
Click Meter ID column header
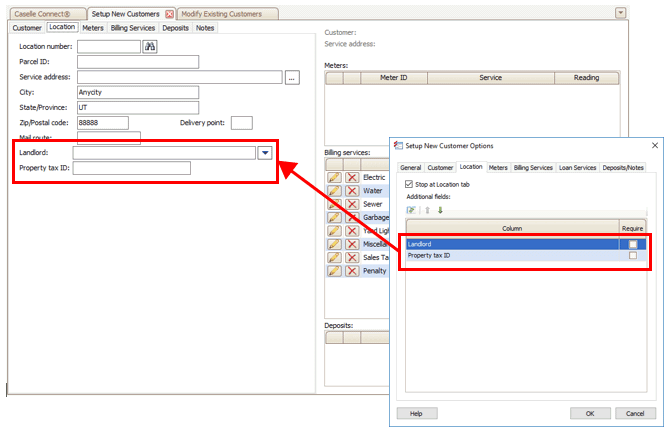coord(394,78)
